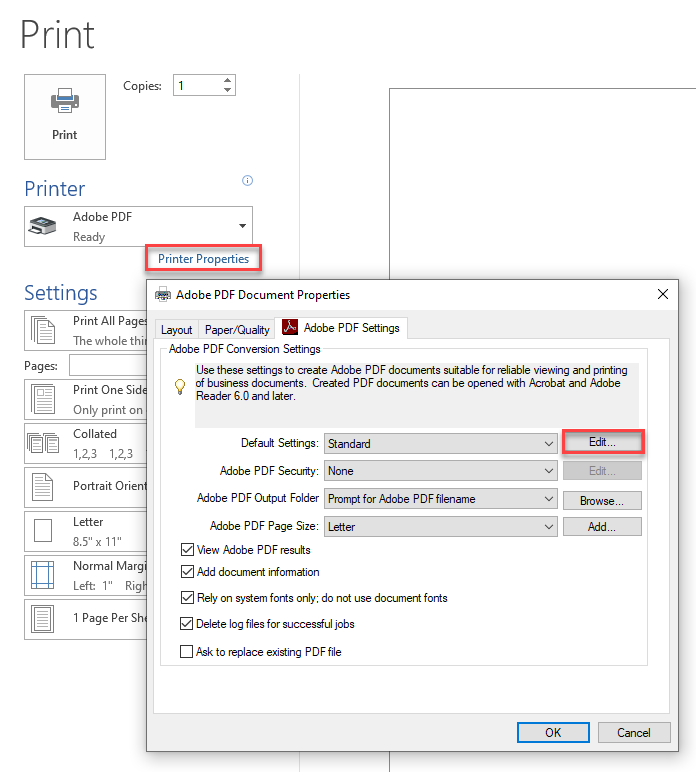
Task: Click the printer info icon beside the Printer heading
Action: tap(248, 181)
